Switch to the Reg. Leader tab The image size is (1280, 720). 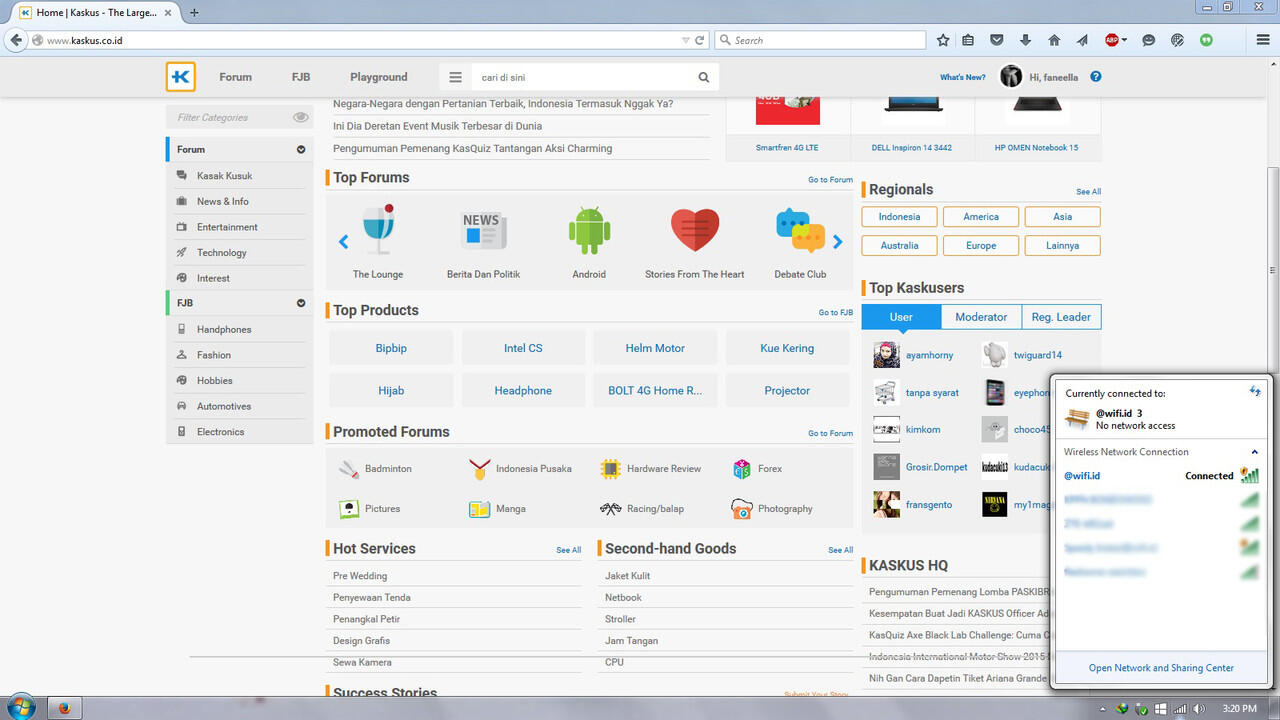(x=1061, y=317)
